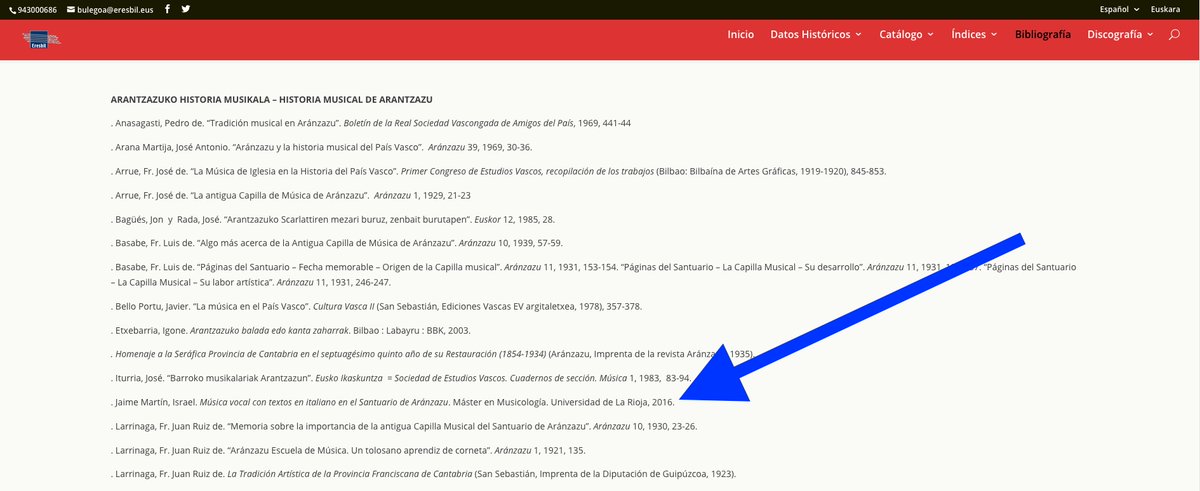Select the 'Homenaje a la Seráfica Provincia' entry
The image size is (1200, 491).
point(433,354)
